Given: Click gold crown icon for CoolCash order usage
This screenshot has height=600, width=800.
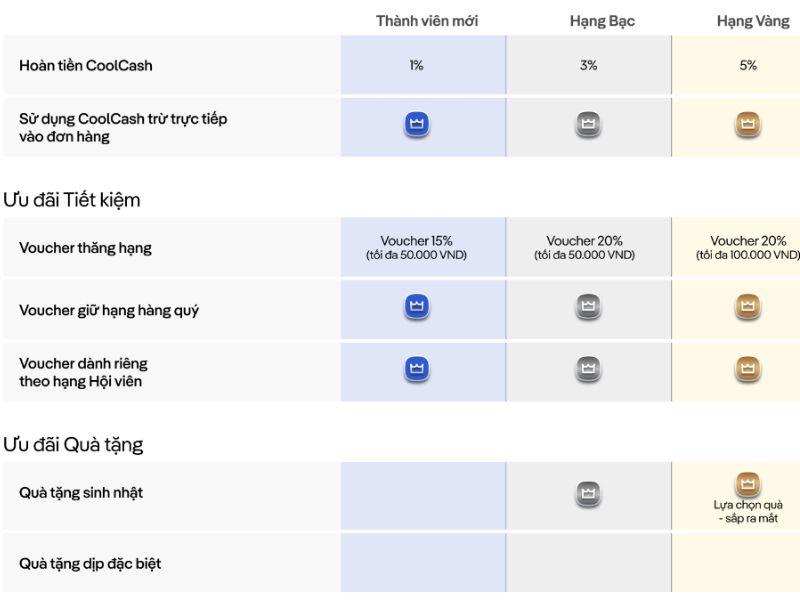Looking at the screenshot, I should pos(747,125).
